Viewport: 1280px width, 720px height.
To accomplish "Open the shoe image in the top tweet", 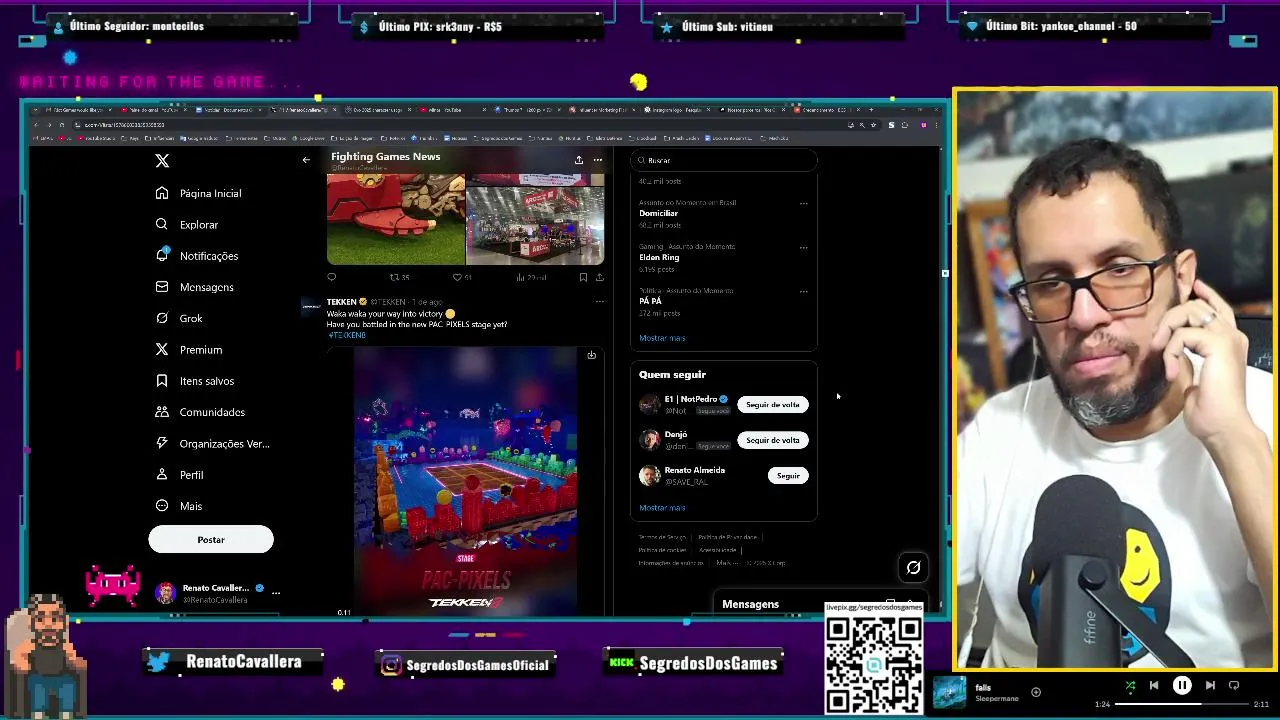I will [x=396, y=218].
